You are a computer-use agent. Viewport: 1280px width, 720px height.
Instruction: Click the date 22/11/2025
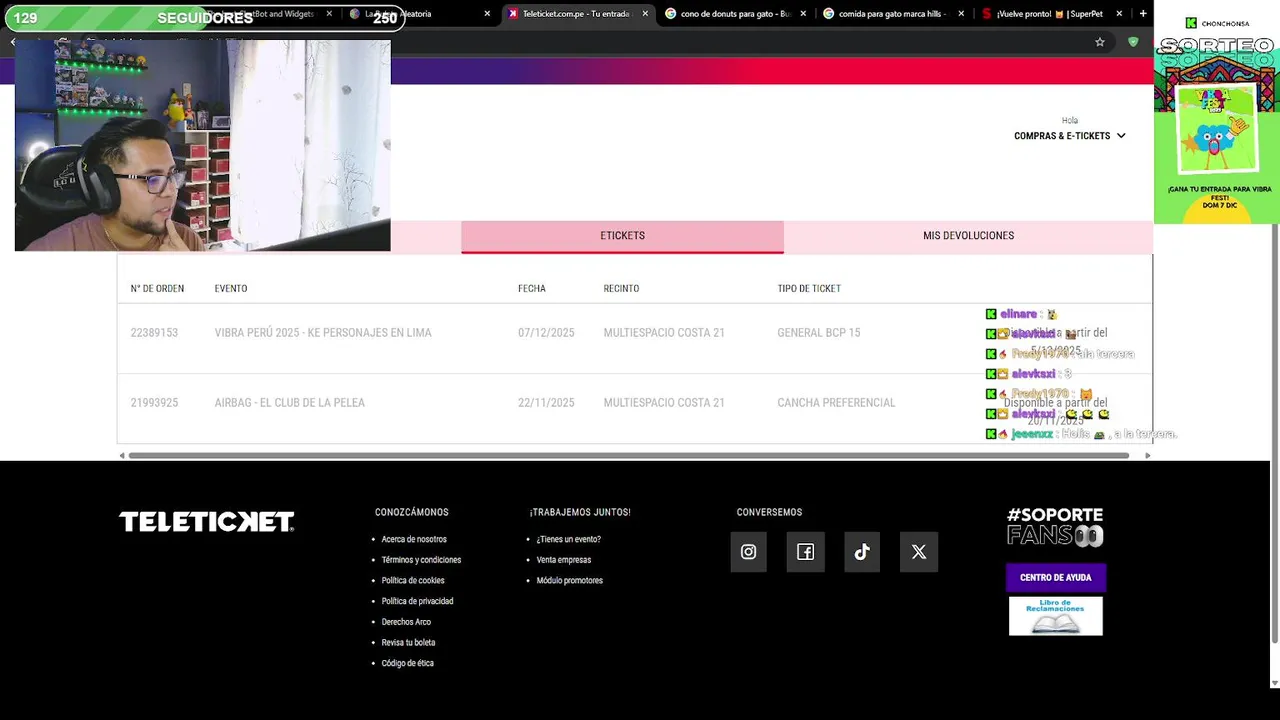[546, 403]
